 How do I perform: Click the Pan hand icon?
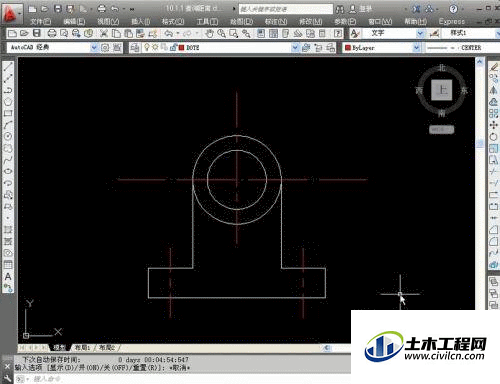[x=209, y=33]
